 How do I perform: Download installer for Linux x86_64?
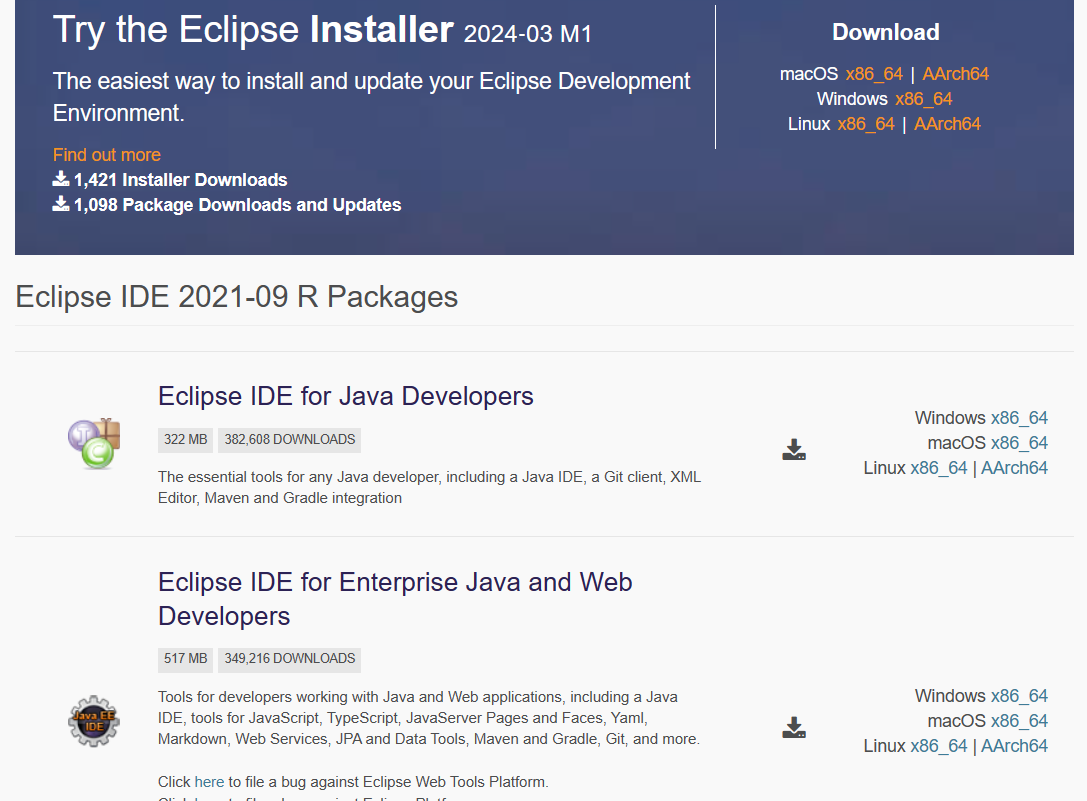pyautogui.click(x=866, y=124)
